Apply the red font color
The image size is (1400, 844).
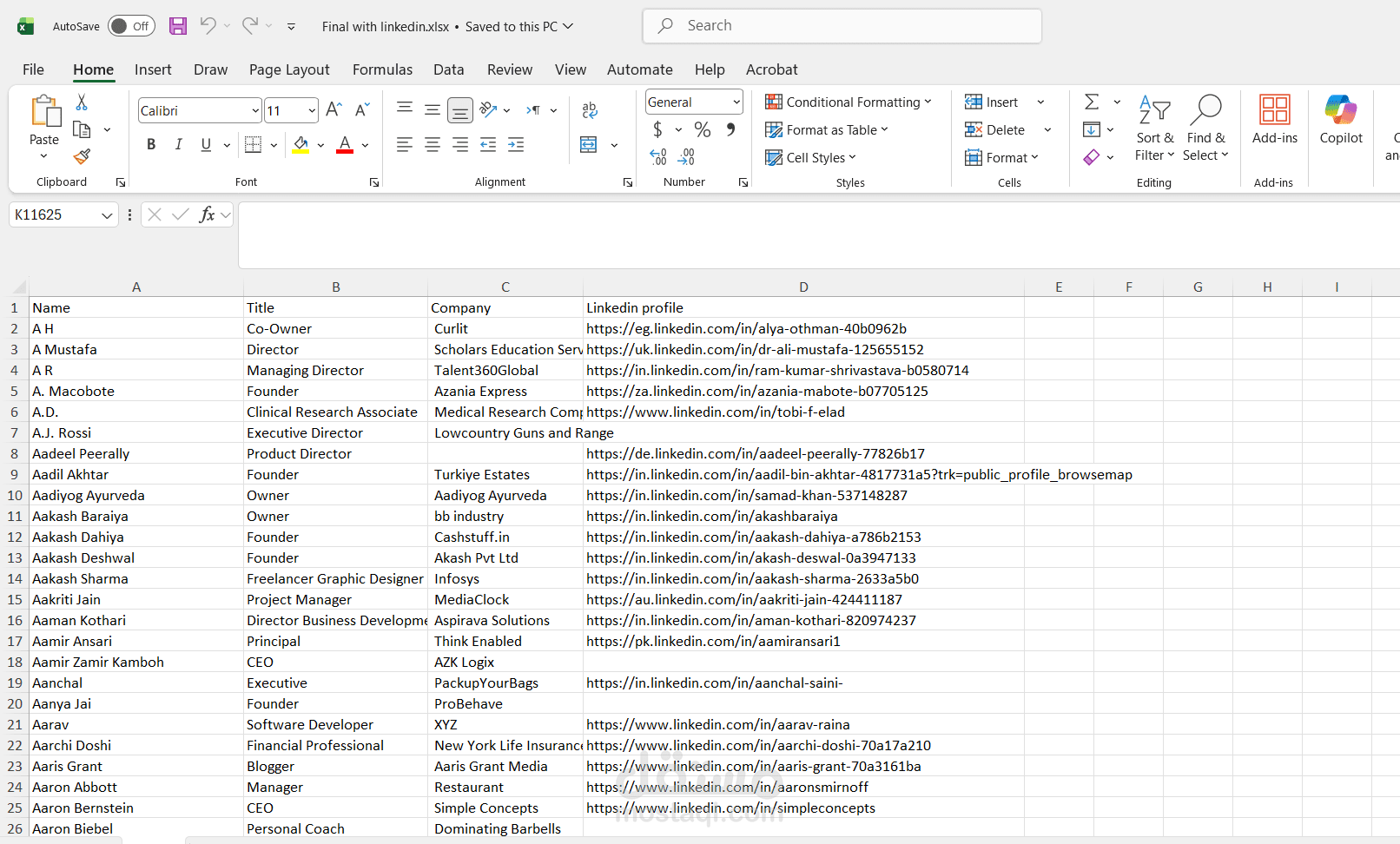(345, 145)
